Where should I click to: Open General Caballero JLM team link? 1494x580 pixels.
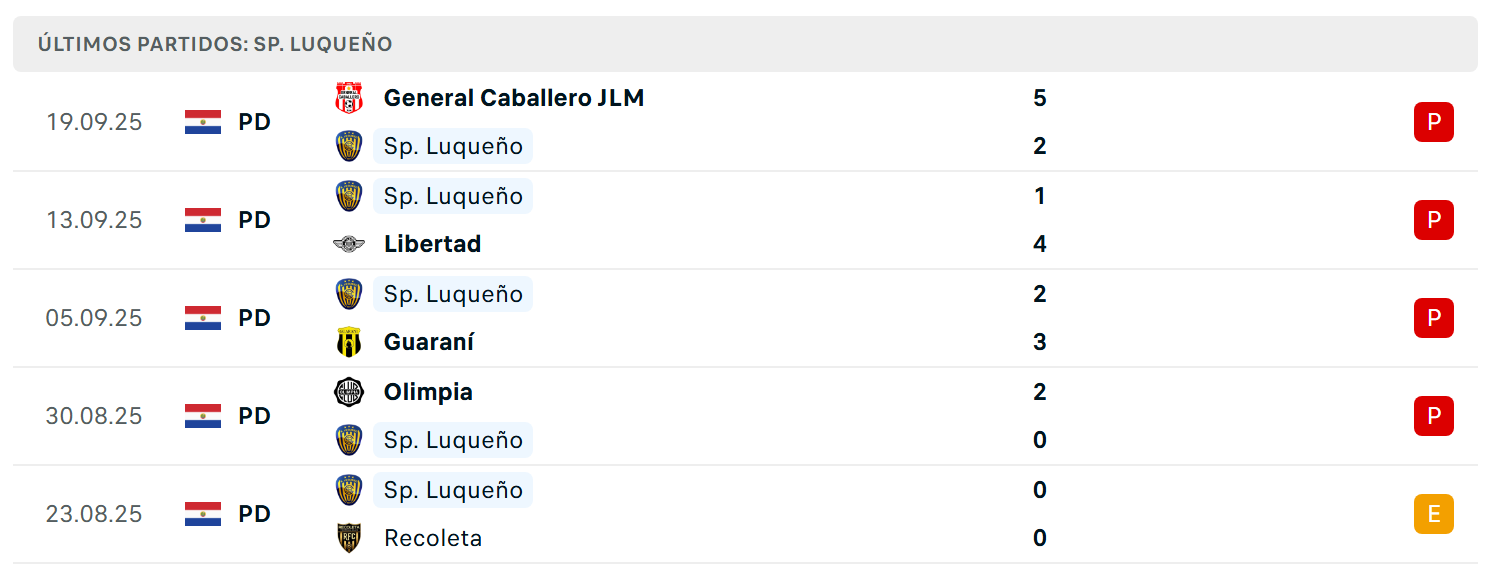[x=514, y=98]
